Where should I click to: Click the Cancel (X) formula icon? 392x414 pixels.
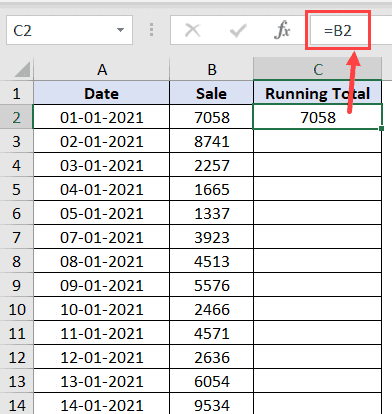[x=193, y=30]
